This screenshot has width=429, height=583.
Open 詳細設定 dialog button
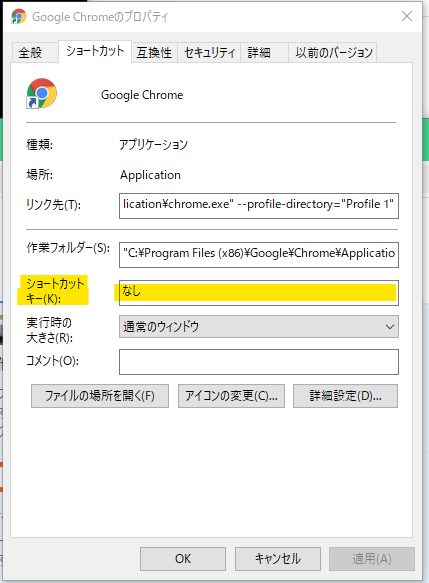(345, 396)
